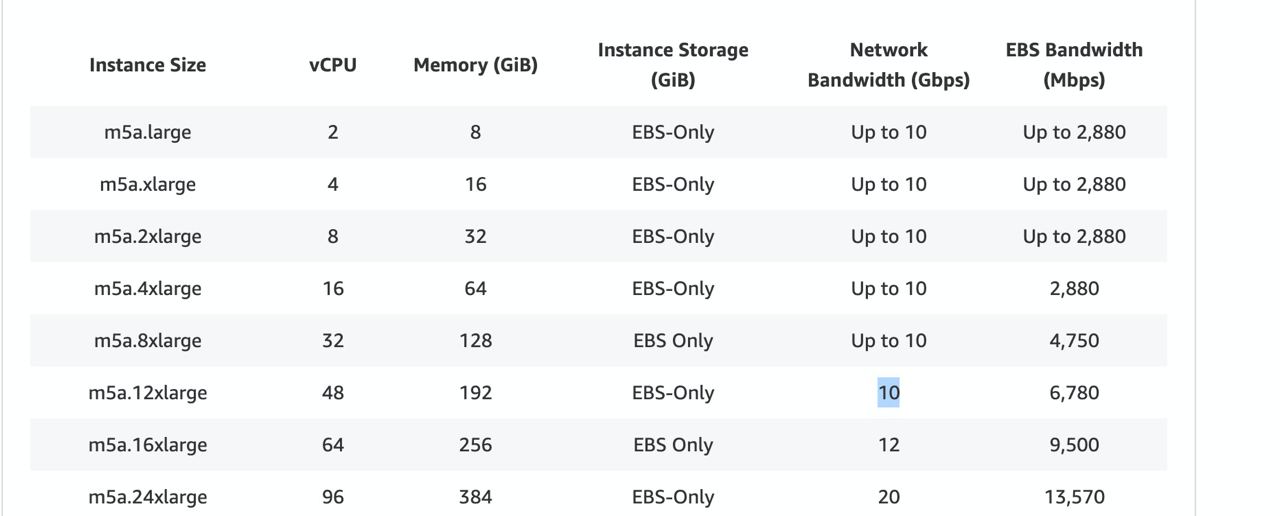1280x516 pixels.
Task: Click the 13,570 EBS bandwidth value
Action: pyautogui.click(x=1074, y=496)
